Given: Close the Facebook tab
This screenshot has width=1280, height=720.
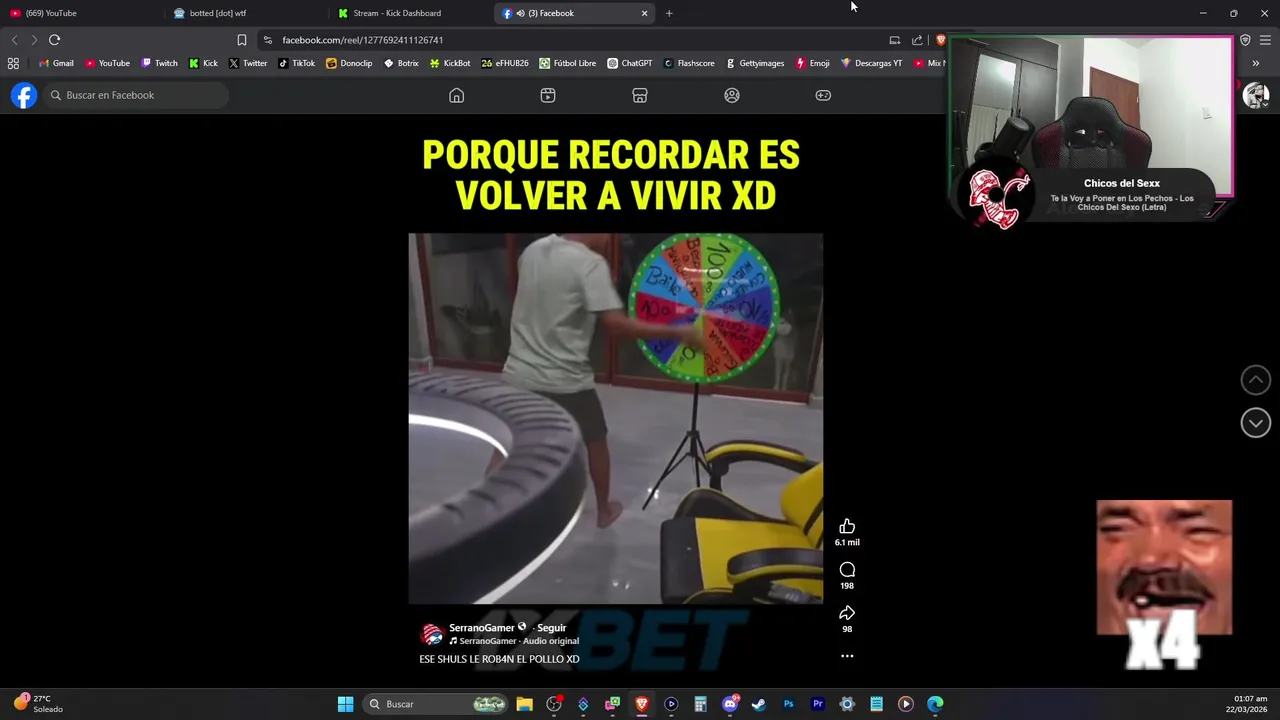Looking at the screenshot, I should click(x=644, y=13).
